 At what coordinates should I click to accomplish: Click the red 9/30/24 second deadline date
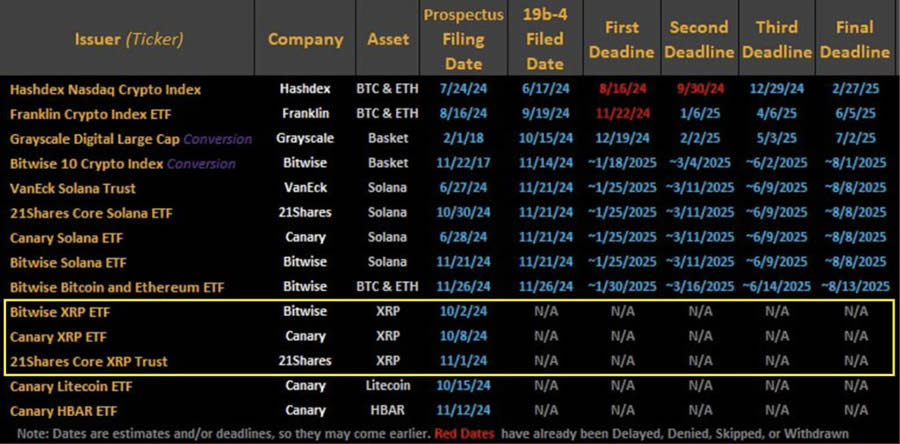pos(699,89)
